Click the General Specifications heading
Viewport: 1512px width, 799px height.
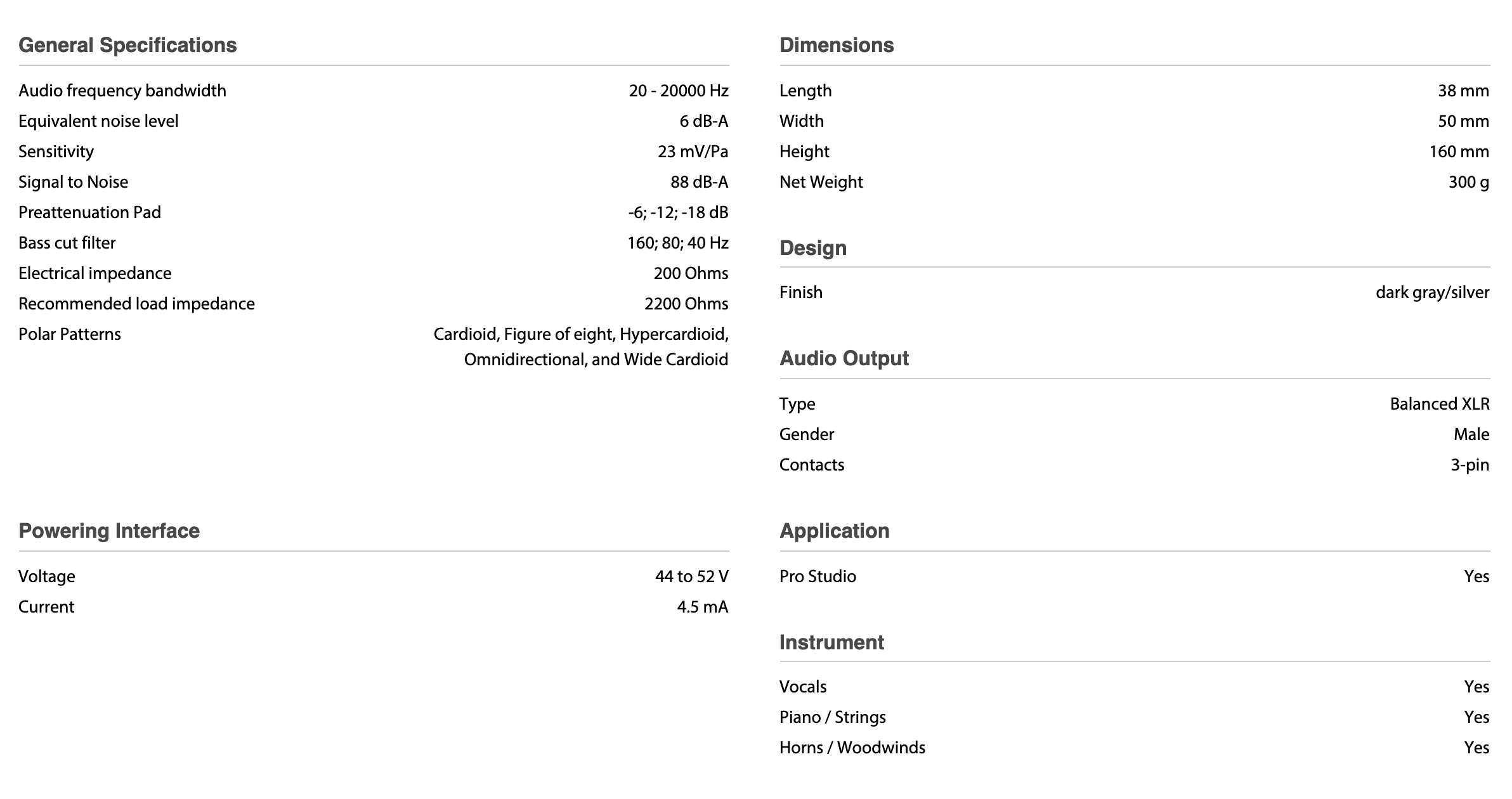point(127,45)
